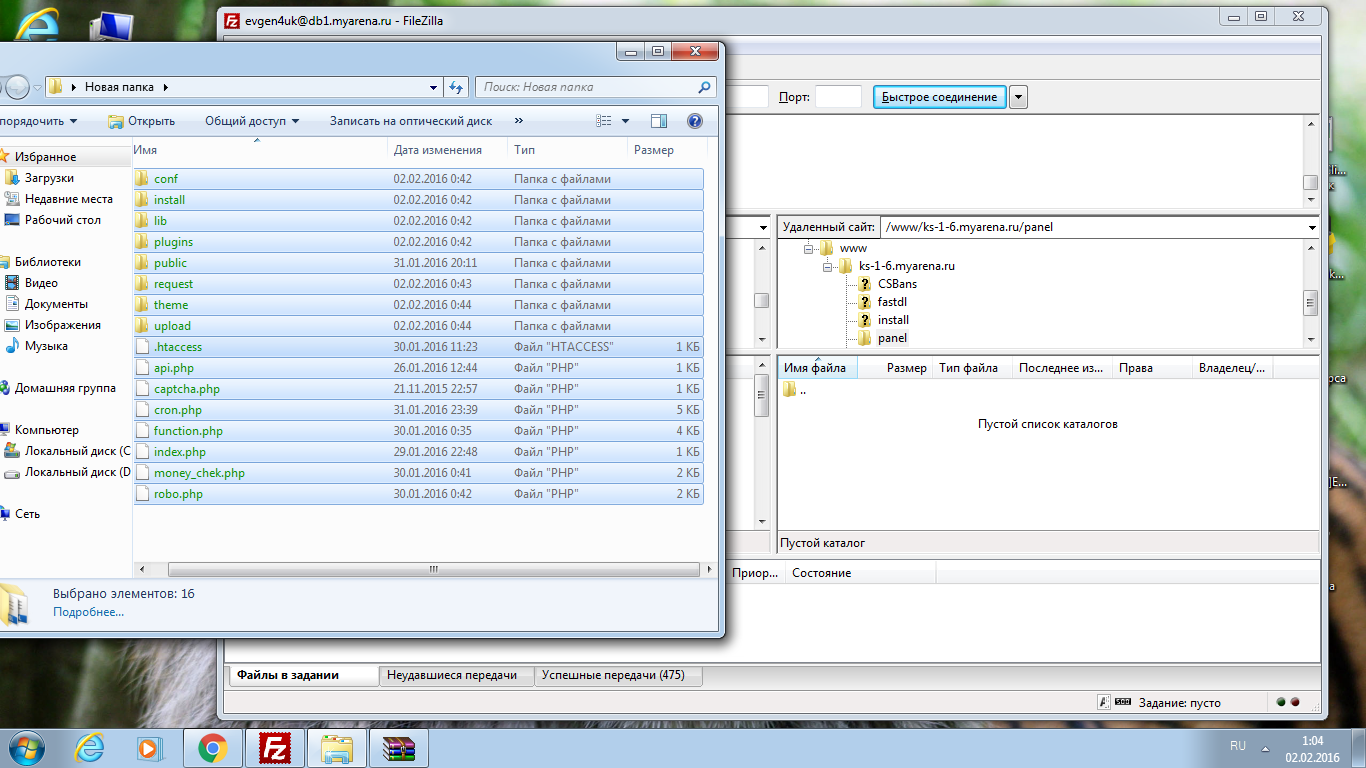Viewport: 1366px width, 768px height.
Task: Click the Windows Start orb
Action: (25, 748)
